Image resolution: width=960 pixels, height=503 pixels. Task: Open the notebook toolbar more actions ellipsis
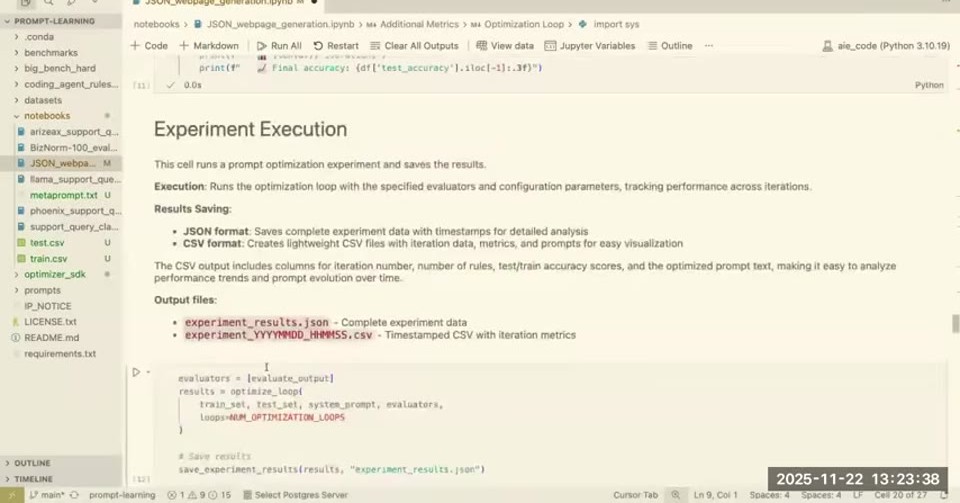tap(708, 46)
